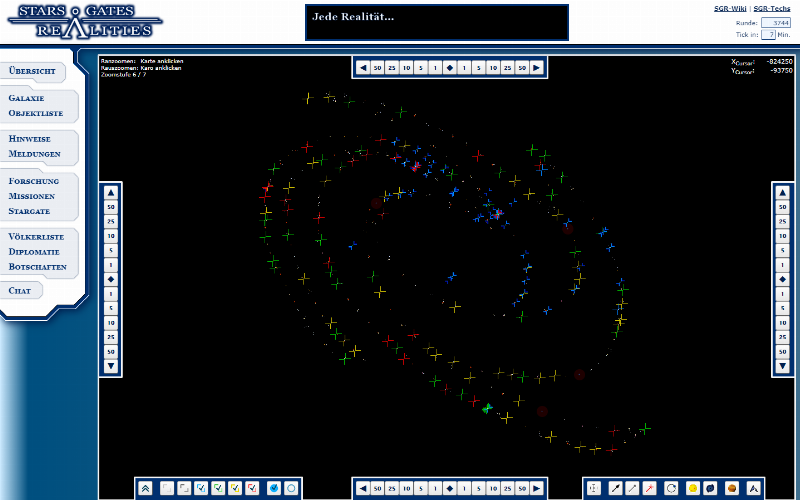Select the red arrow tool icon

pos(651,488)
